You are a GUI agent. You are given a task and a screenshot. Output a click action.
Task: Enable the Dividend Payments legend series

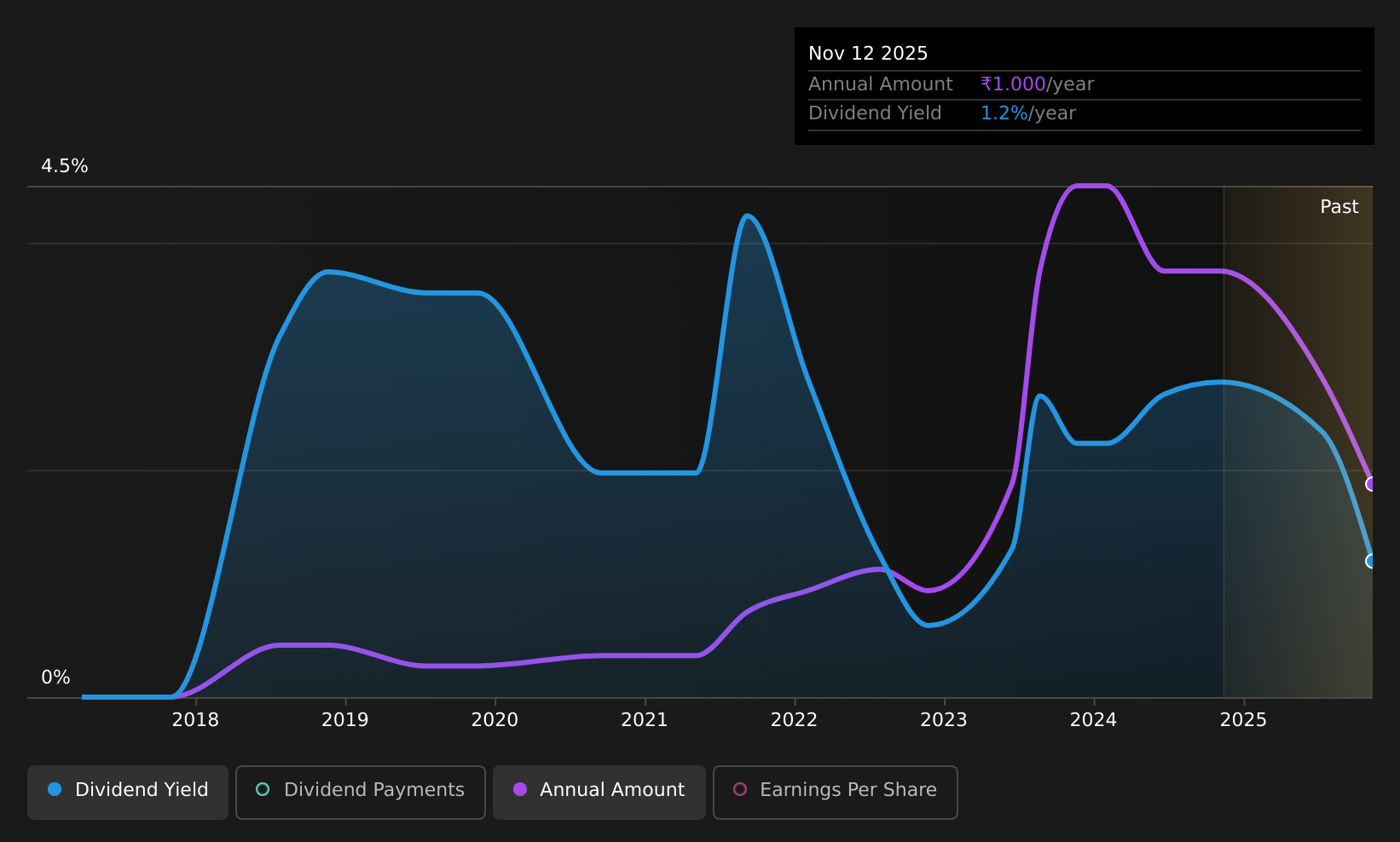(x=361, y=792)
